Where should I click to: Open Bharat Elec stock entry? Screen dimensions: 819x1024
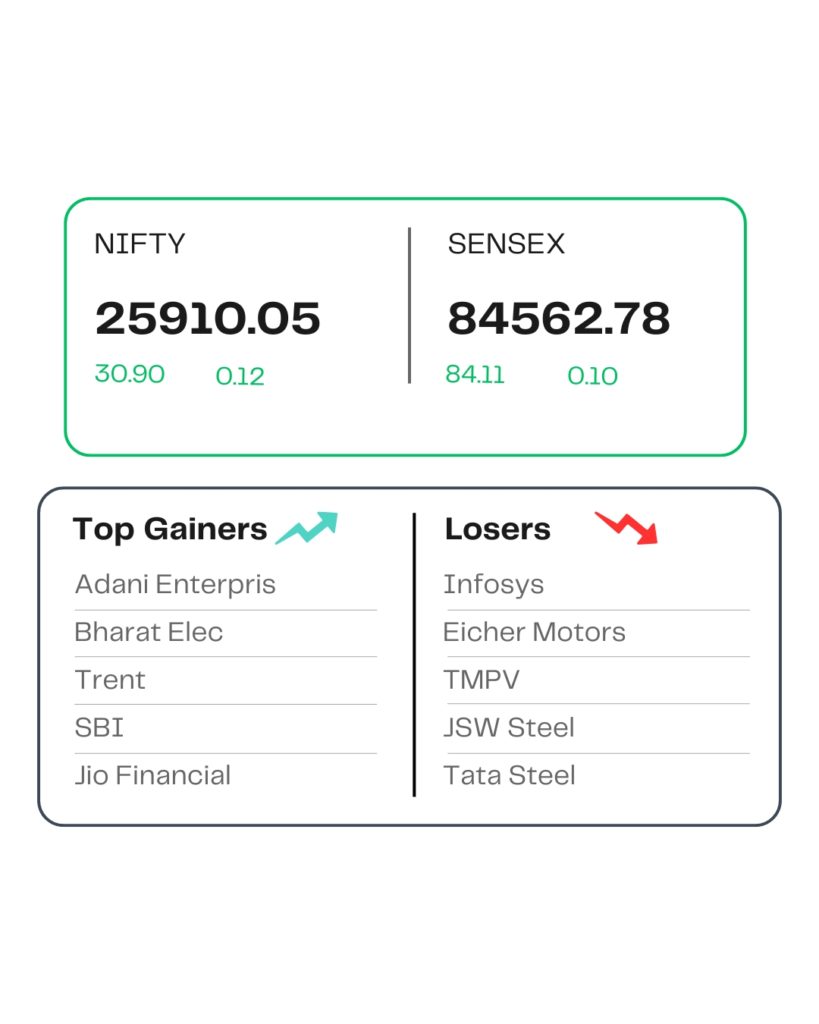(149, 632)
